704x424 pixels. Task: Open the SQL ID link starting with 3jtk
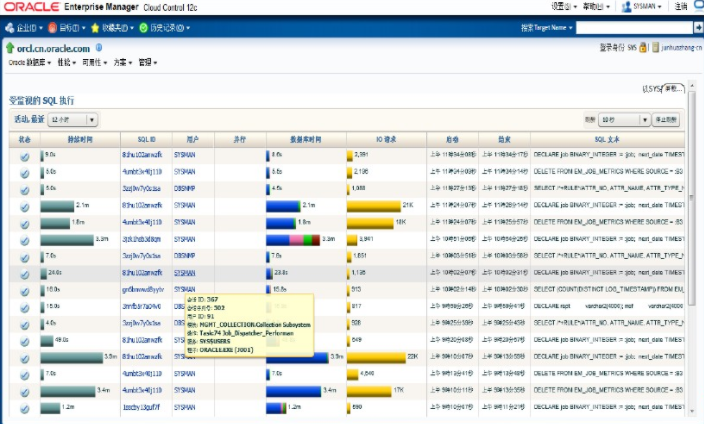(x=141, y=239)
